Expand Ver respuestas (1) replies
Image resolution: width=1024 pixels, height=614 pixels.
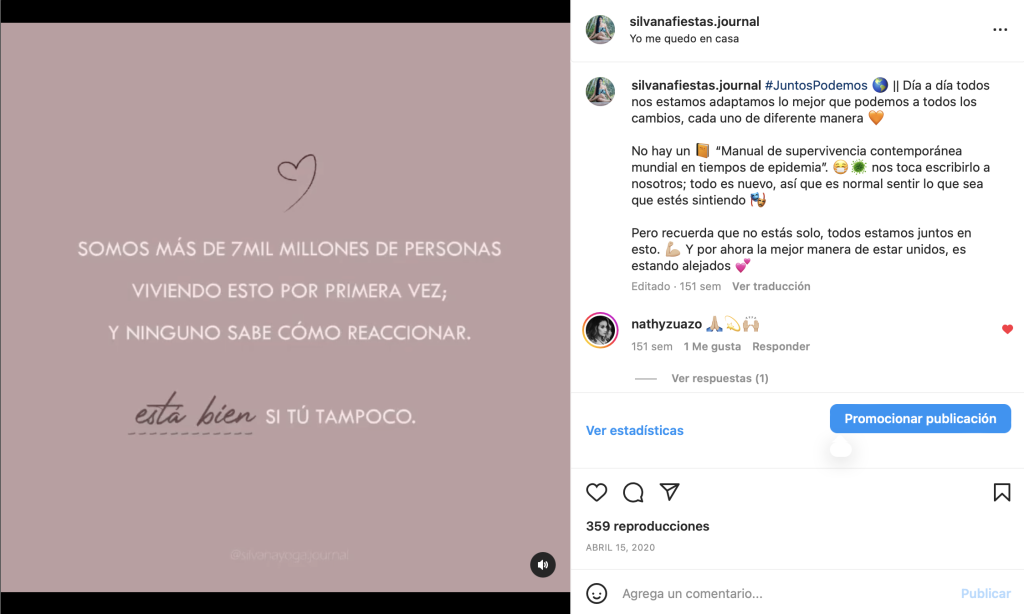click(x=720, y=378)
